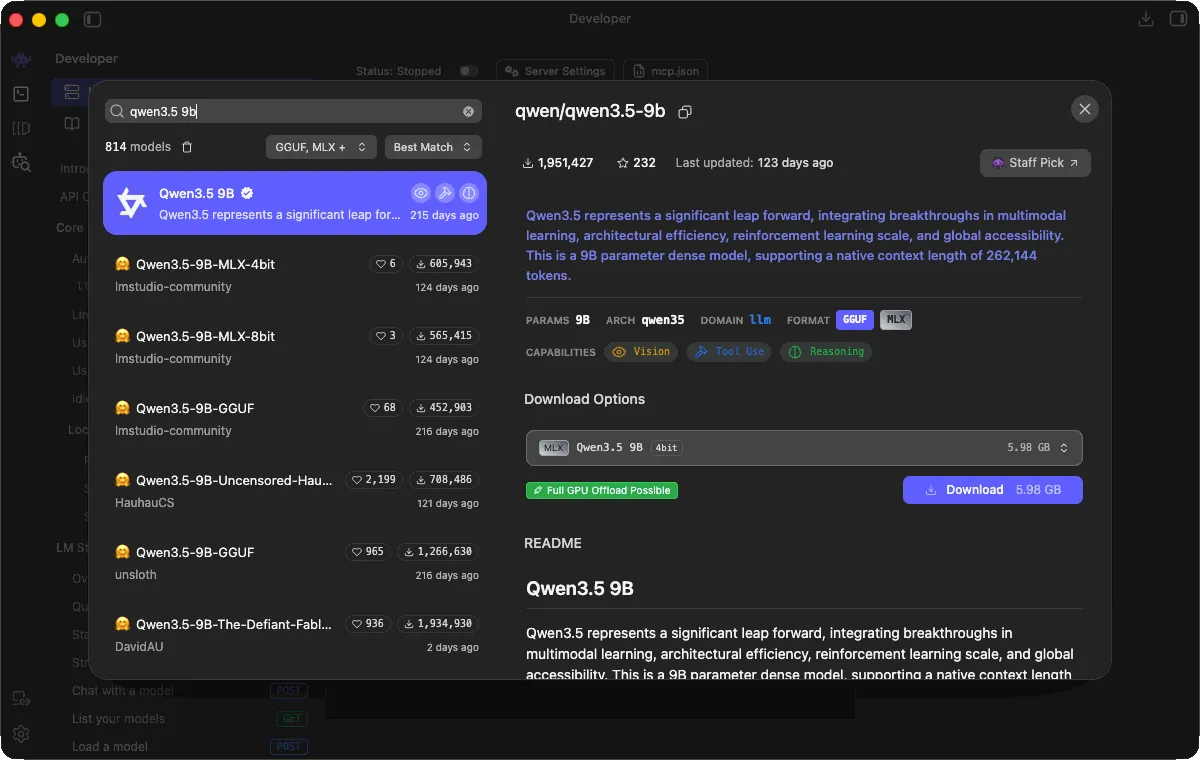Select the Qwen3.5 9B staff pick result
Screen dimensions: 1200x760
pos(295,203)
